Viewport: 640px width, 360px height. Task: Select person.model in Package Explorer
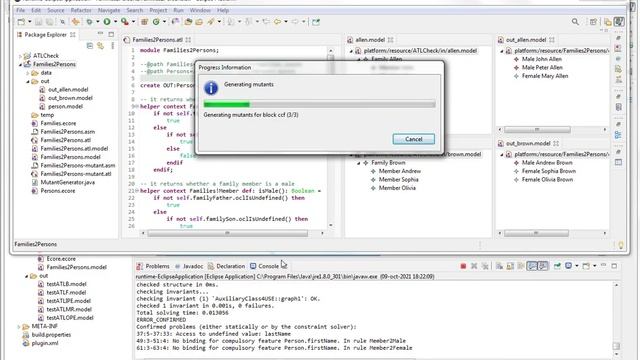click(65, 107)
